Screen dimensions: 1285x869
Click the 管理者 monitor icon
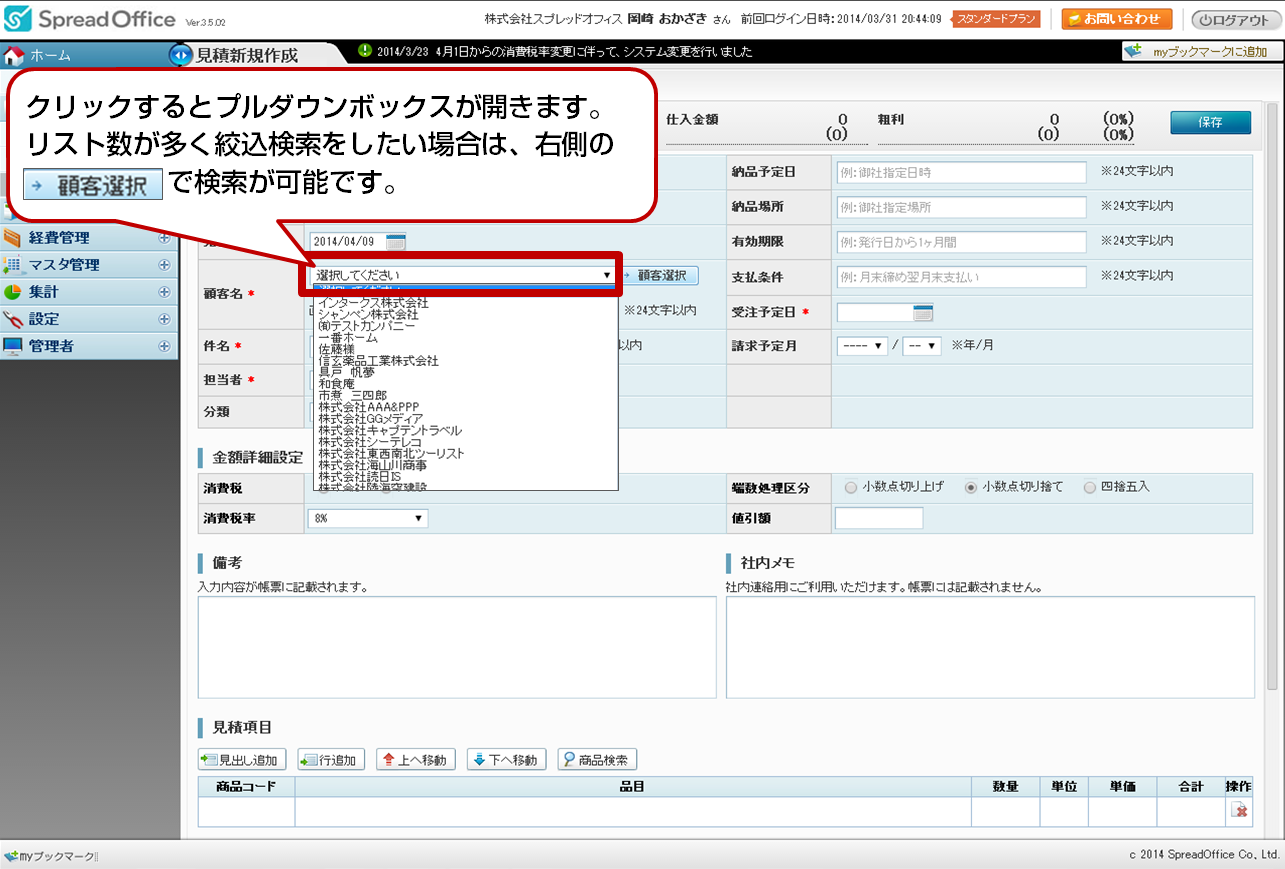point(13,346)
